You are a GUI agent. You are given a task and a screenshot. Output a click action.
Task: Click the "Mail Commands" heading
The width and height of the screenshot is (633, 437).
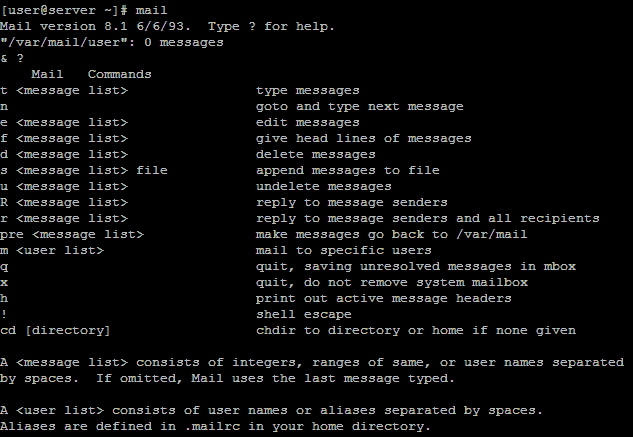(91, 74)
